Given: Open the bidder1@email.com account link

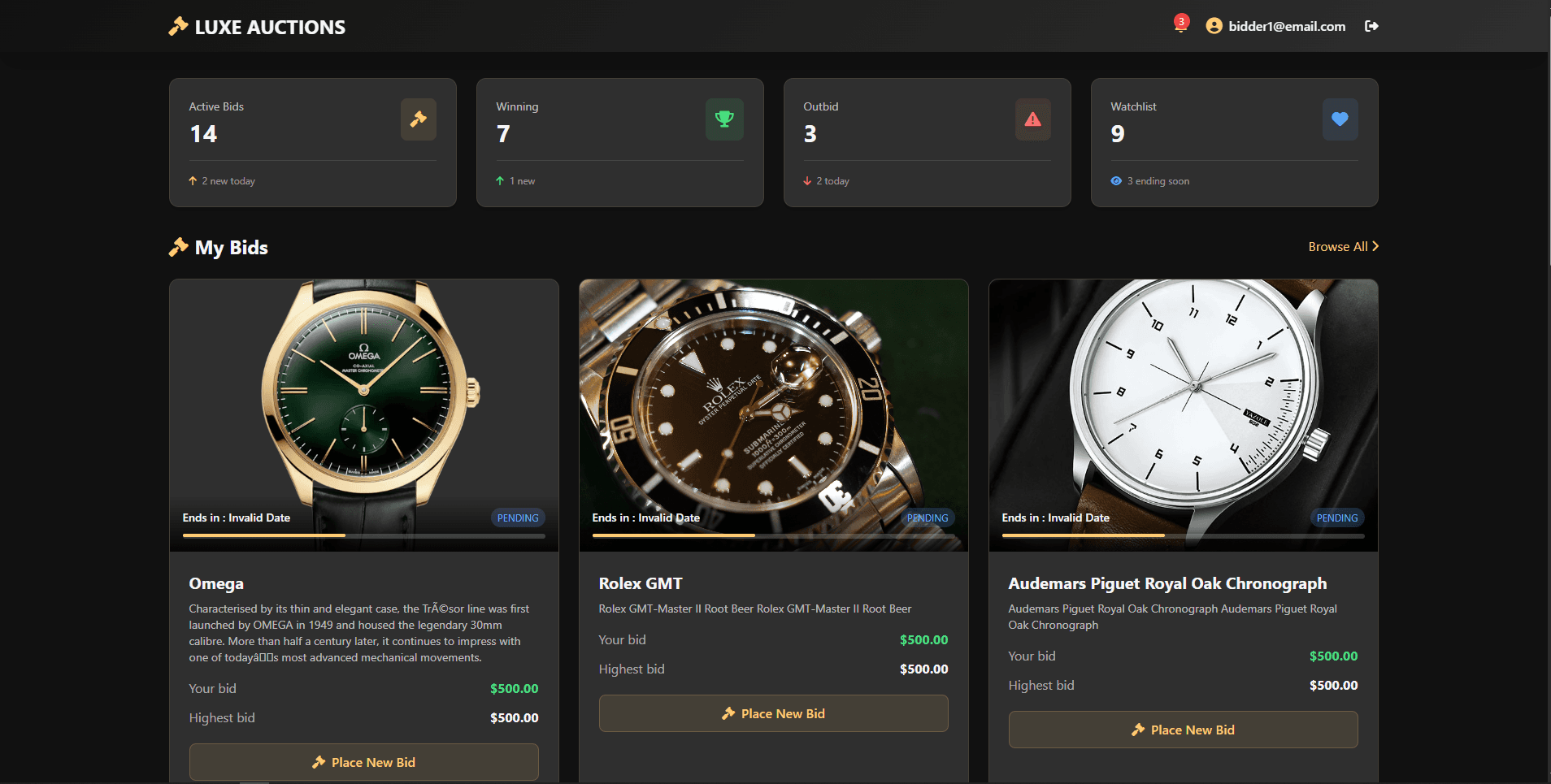Looking at the screenshot, I should (1287, 26).
